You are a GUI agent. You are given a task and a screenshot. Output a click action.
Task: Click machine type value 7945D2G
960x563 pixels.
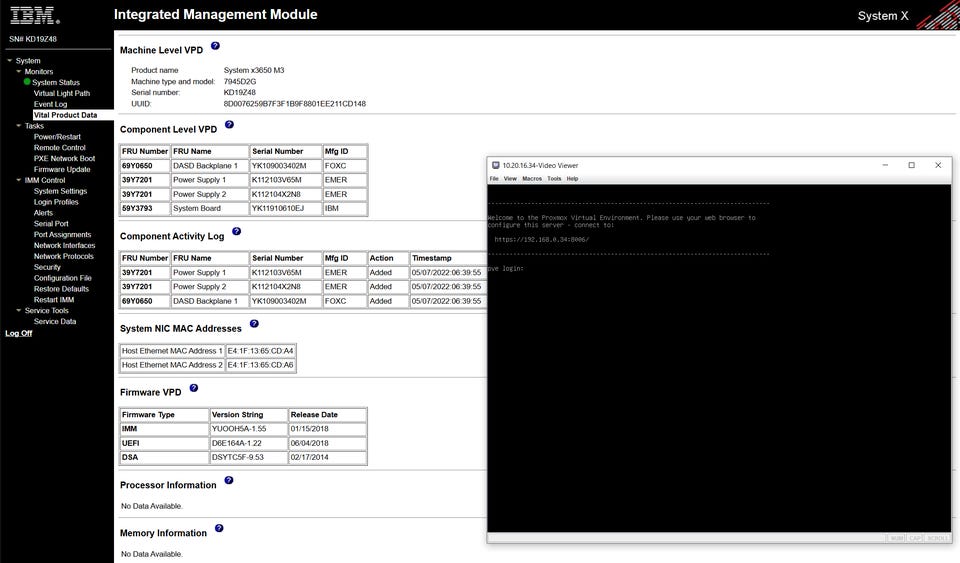[240, 81]
